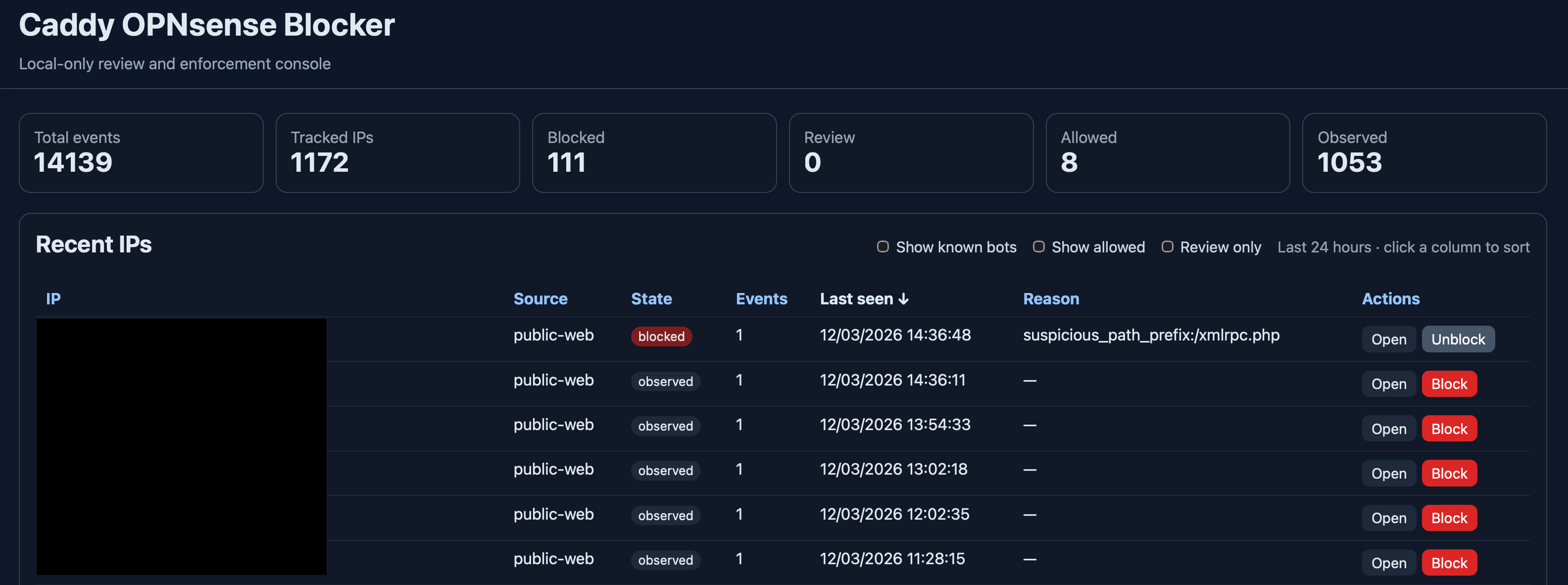Block the IP seen at 13:02:18
Viewport: 1568px width, 585px height.
[x=1448, y=474]
